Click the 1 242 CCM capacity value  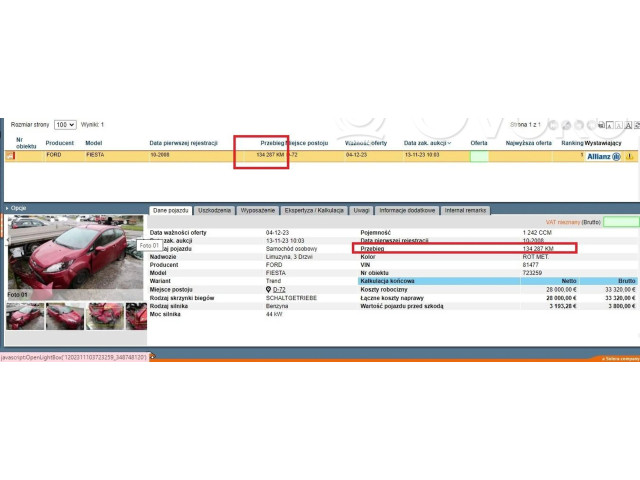(537, 233)
